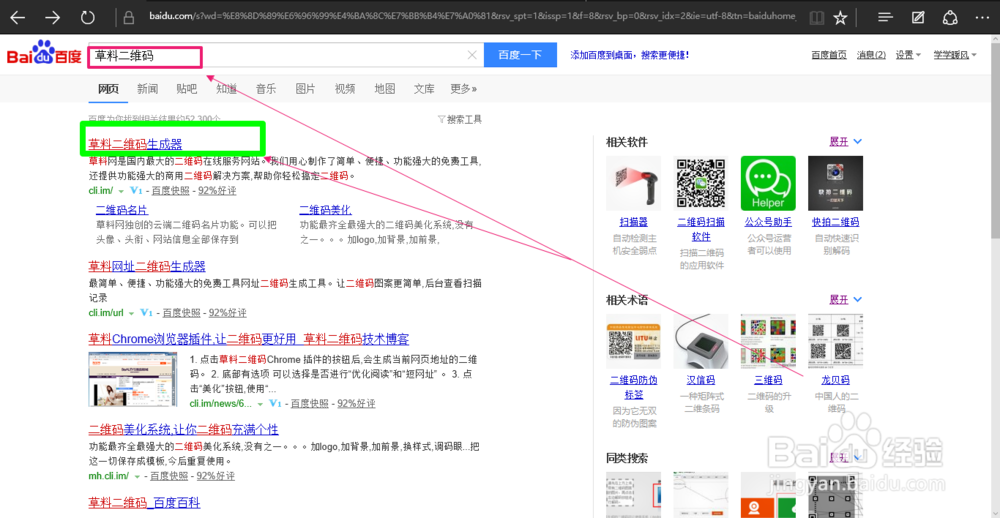Click the 百度首页 link

point(829,55)
